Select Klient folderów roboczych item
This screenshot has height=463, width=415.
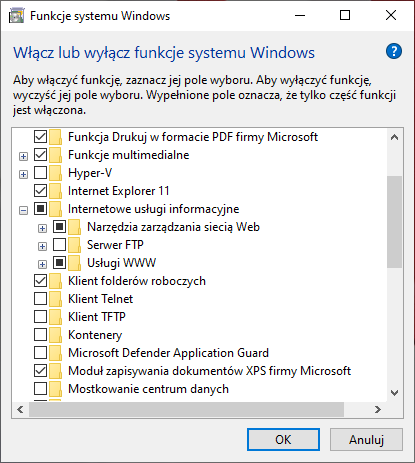click(137, 281)
